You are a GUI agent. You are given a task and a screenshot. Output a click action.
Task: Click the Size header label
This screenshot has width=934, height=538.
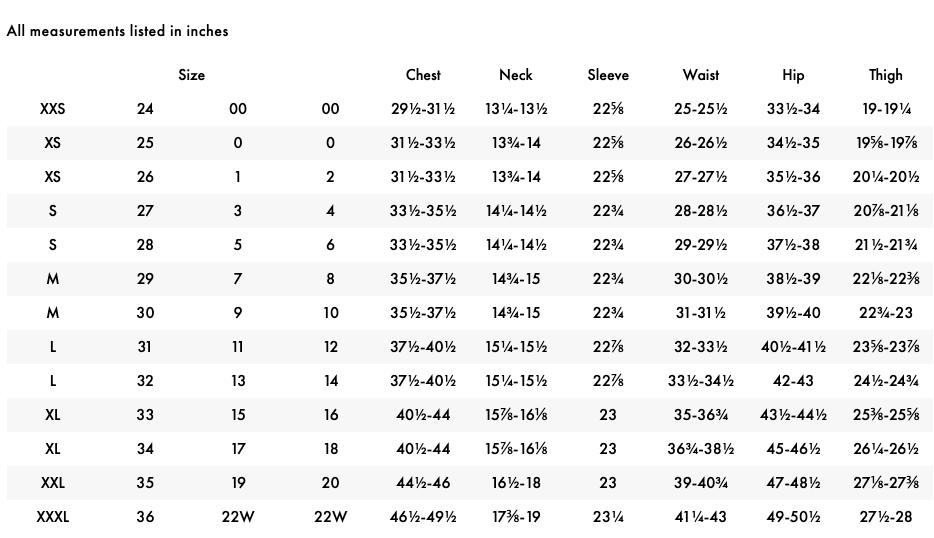click(x=191, y=75)
